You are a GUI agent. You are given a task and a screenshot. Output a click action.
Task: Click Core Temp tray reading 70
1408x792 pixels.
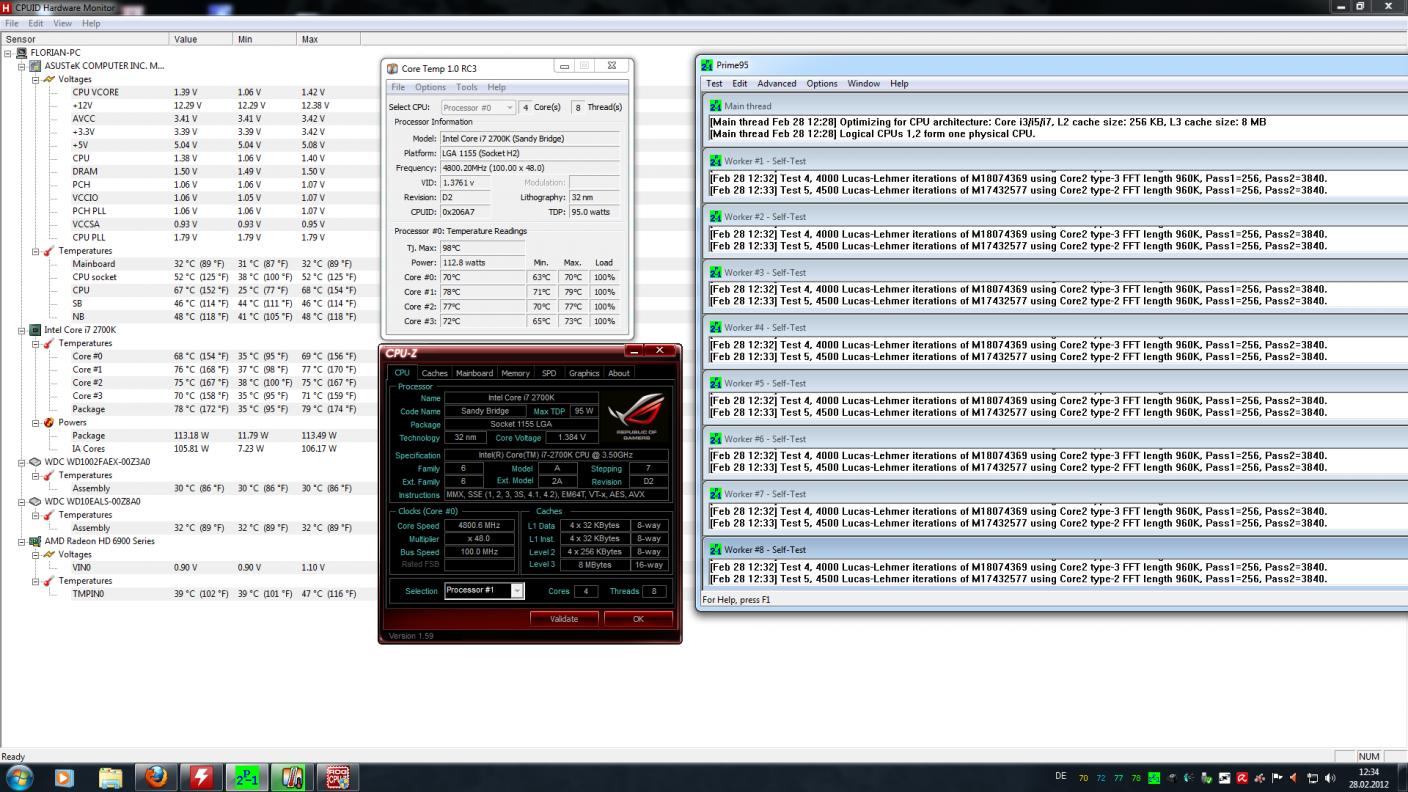pyautogui.click(x=1083, y=778)
